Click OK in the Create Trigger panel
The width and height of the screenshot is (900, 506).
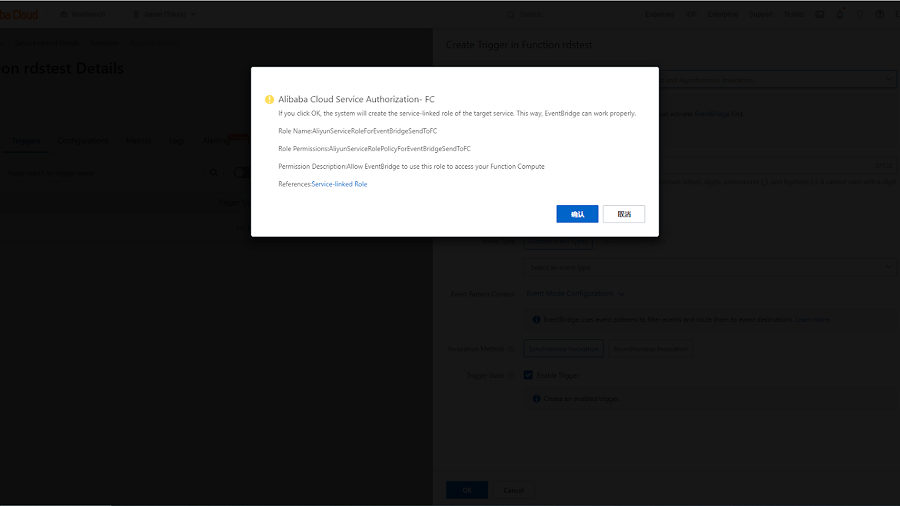[467, 491]
